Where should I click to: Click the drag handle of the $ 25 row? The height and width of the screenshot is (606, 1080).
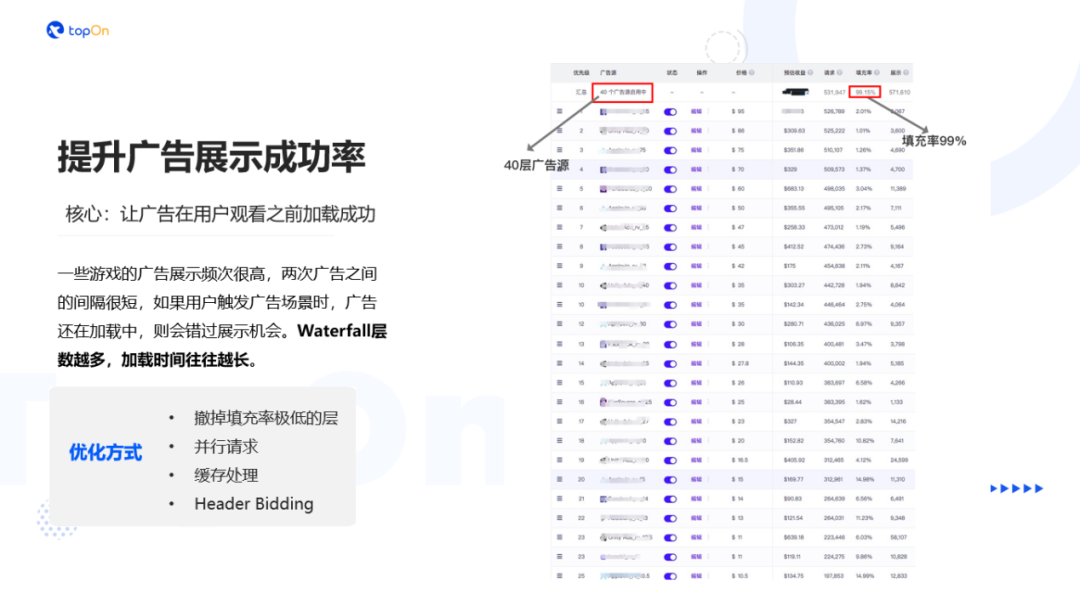pyautogui.click(x=559, y=401)
